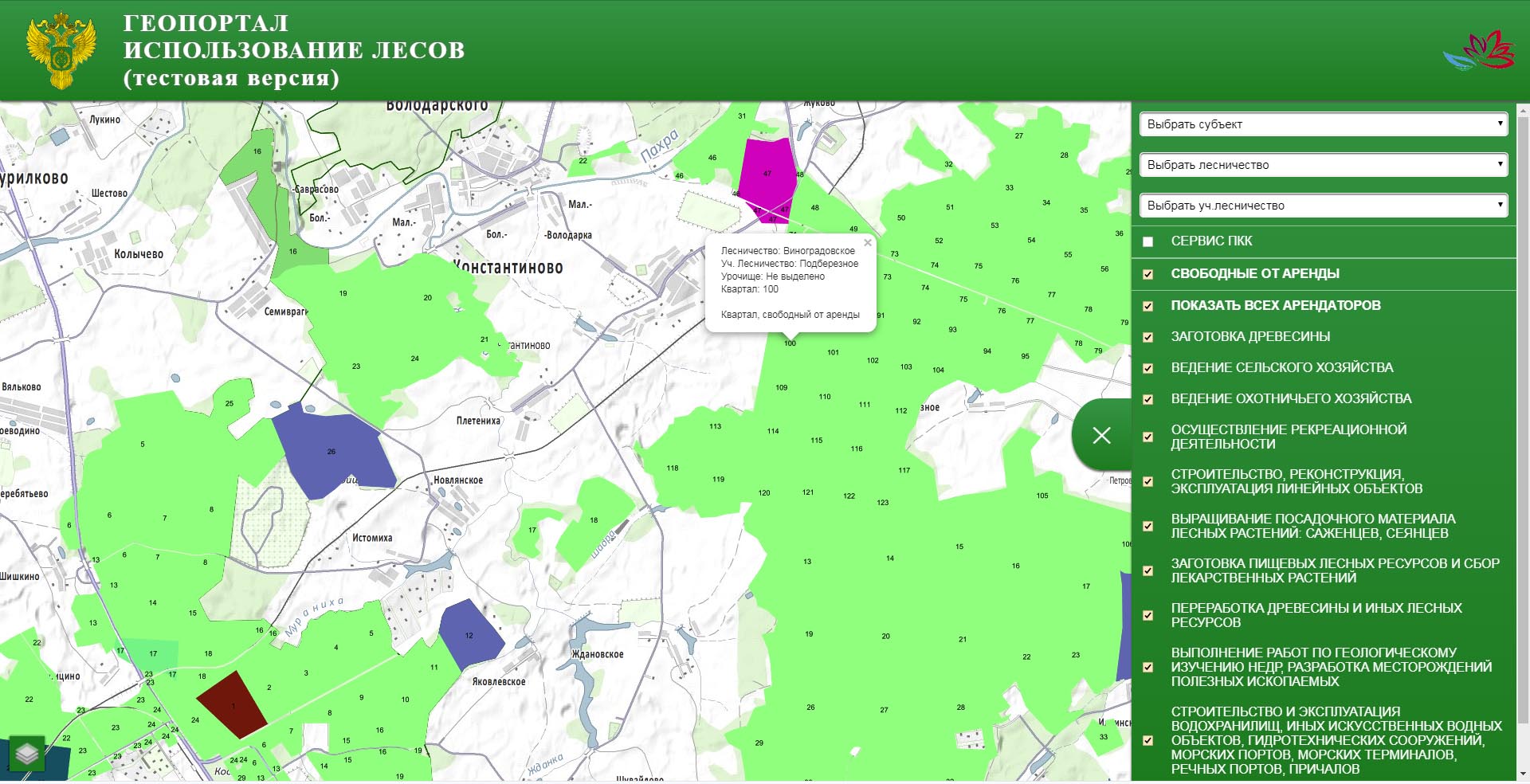Select the blue parcel numbered 12
This screenshot has height=784, width=1530.
(469, 634)
